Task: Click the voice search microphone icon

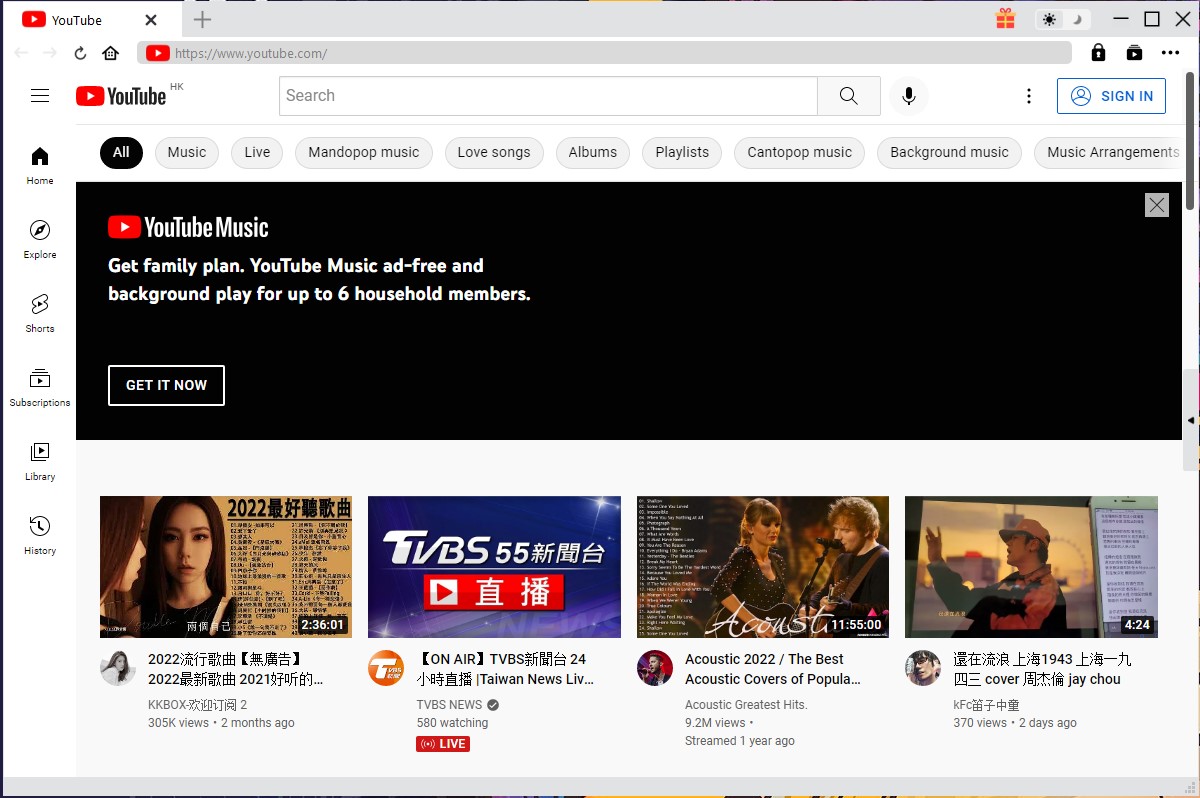Action: coord(908,96)
